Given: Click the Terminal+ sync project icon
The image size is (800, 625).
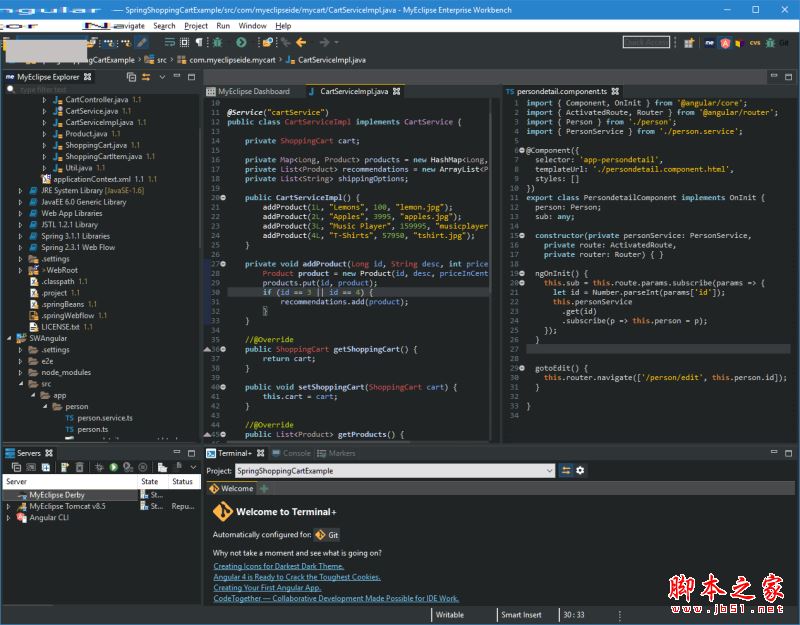Looking at the screenshot, I should click(x=566, y=470).
